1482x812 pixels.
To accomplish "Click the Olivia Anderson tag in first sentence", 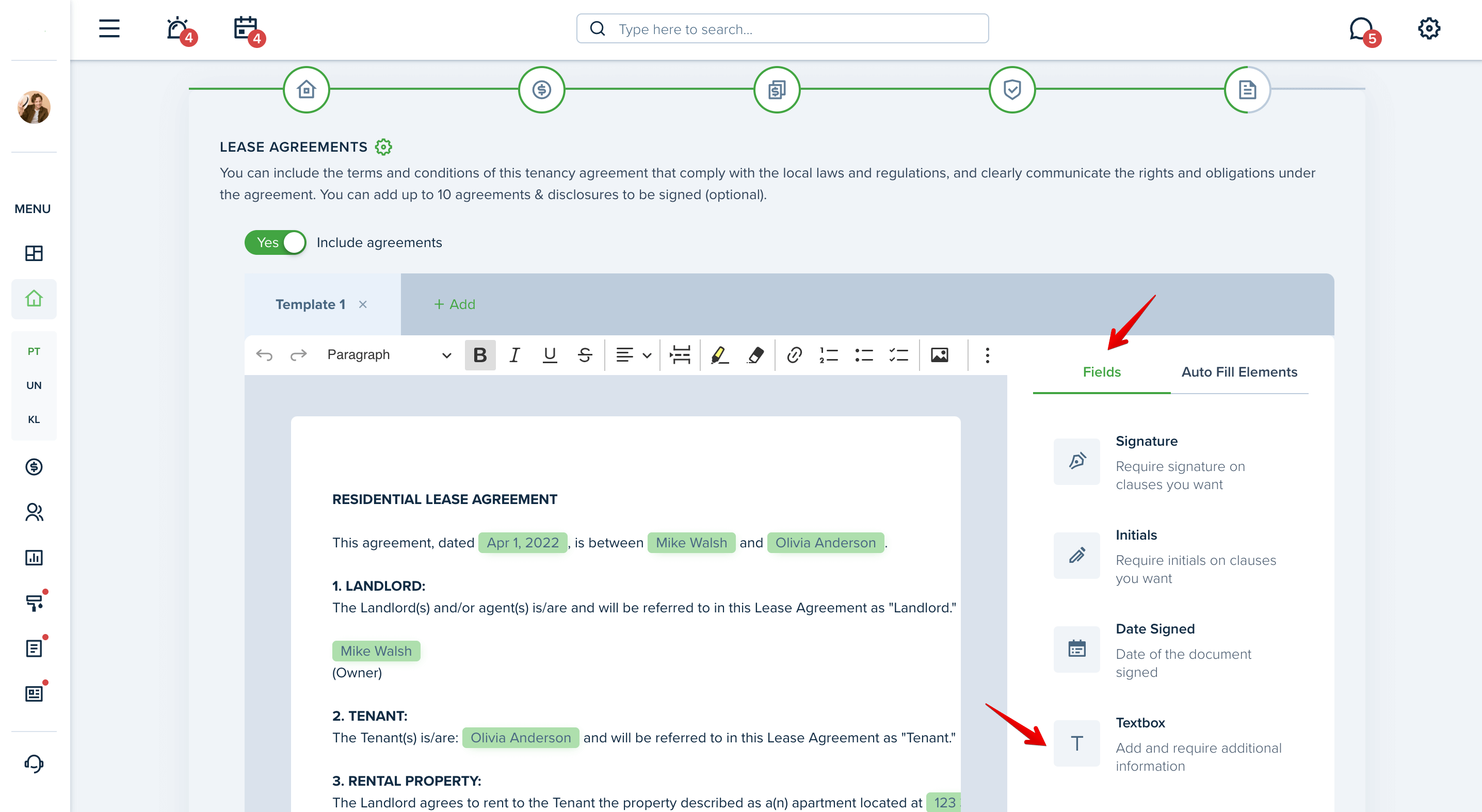I will [x=825, y=543].
